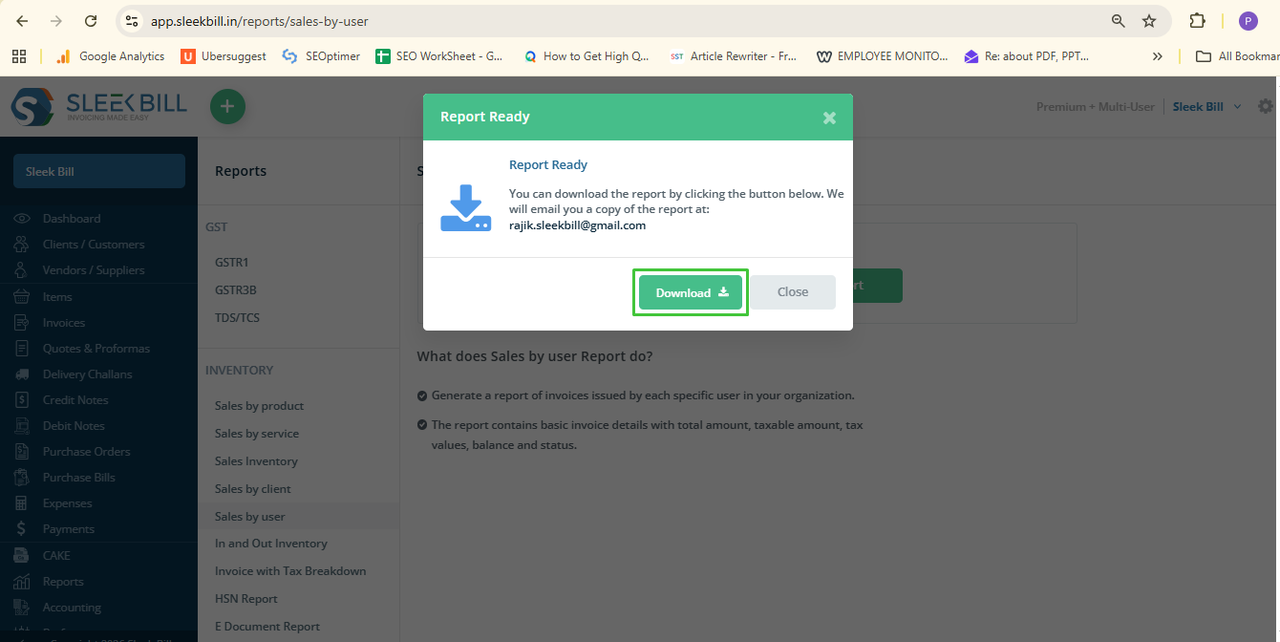This screenshot has width=1280, height=642.
Task: Go to Invoices in sidebar
Action: (x=63, y=322)
